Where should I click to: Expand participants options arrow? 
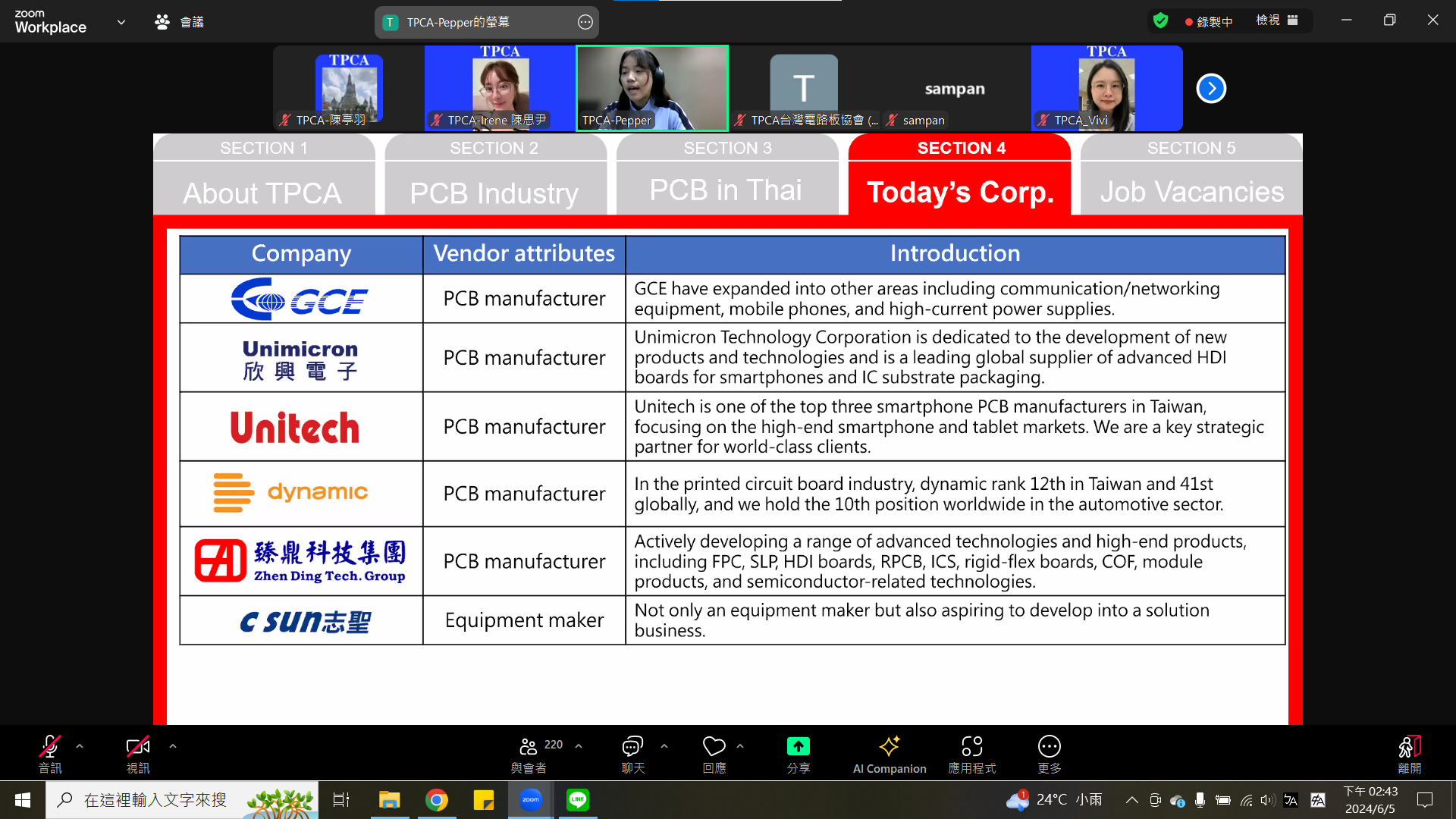[x=579, y=746]
